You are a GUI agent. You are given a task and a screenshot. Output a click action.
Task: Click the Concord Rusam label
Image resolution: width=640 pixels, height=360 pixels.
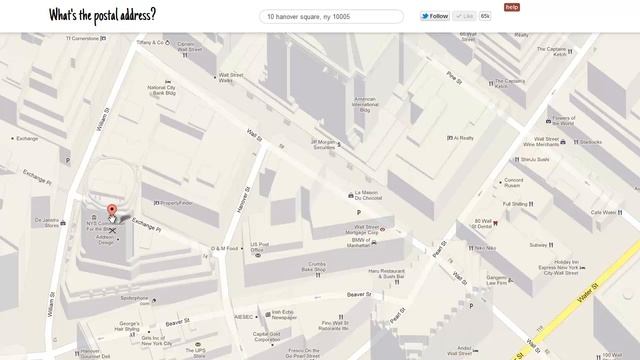(513, 182)
